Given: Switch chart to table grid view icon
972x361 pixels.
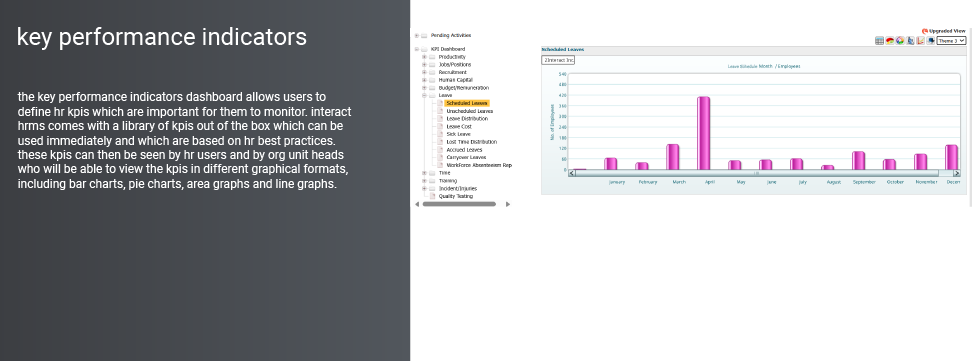Looking at the screenshot, I should [x=880, y=40].
